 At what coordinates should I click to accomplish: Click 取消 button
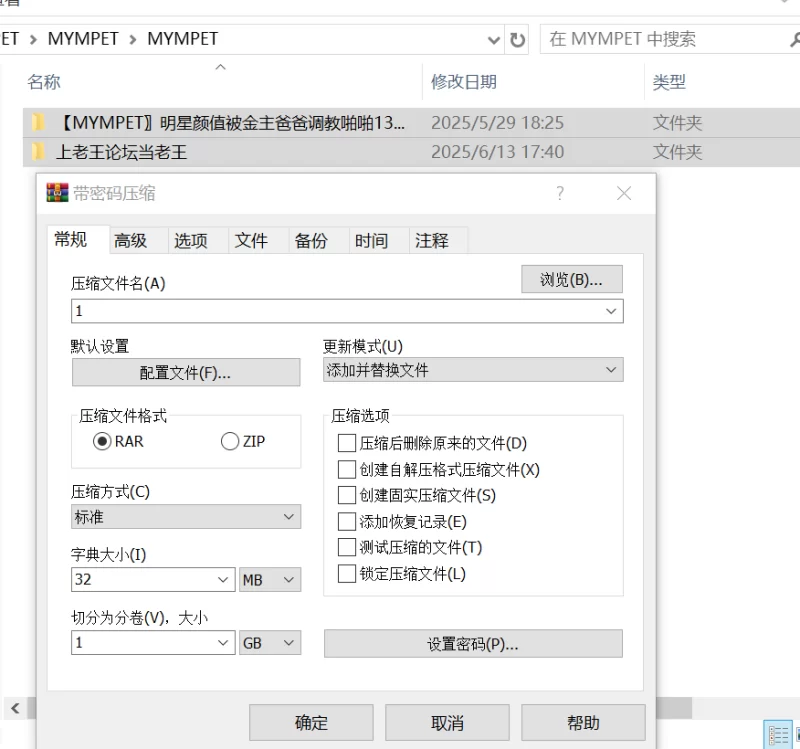447,722
